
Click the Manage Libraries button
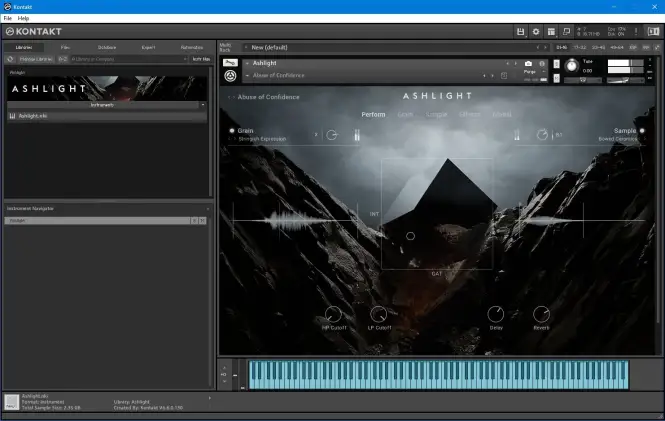coord(36,59)
